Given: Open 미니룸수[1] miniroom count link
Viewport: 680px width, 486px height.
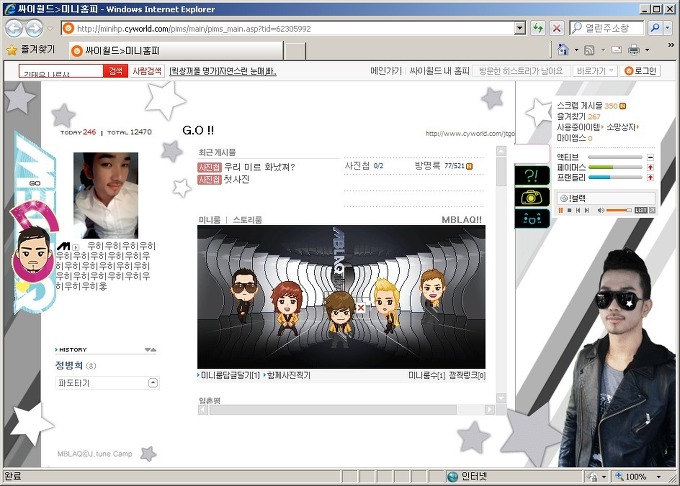Looking at the screenshot, I should pyautogui.click(x=427, y=375).
